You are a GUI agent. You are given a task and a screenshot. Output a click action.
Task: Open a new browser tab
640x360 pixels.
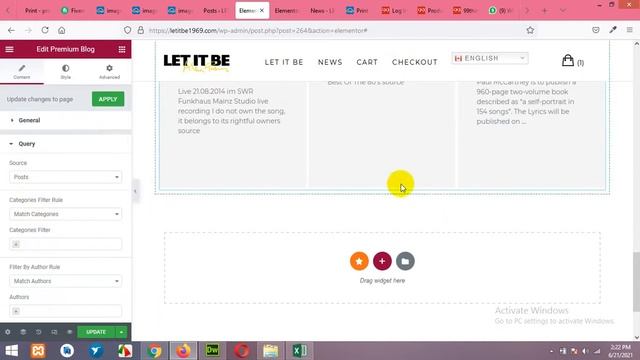point(544,11)
